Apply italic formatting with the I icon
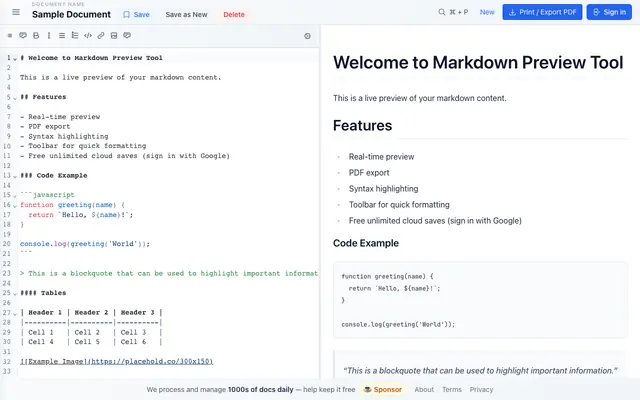 pos(49,36)
